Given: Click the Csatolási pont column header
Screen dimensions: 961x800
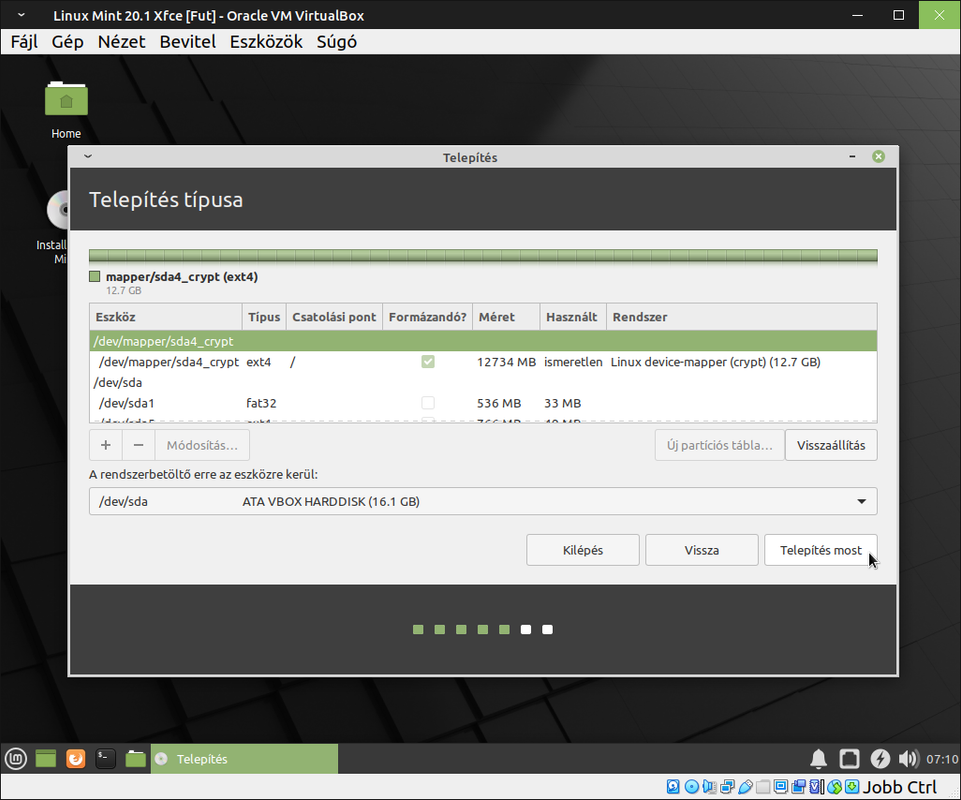Looking at the screenshot, I should (334, 317).
